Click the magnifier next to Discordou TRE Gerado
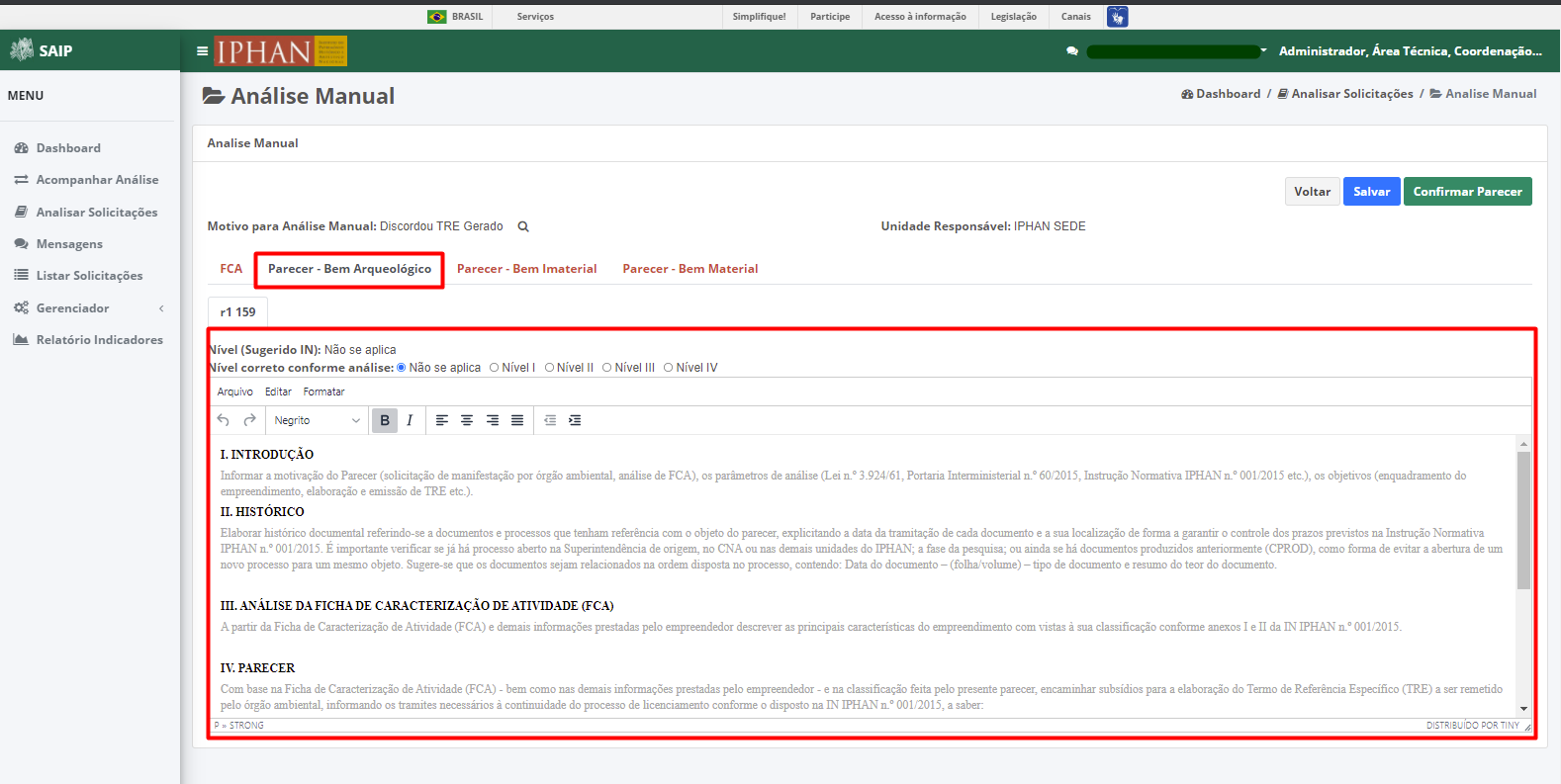1561x784 pixels. (523, 226)
